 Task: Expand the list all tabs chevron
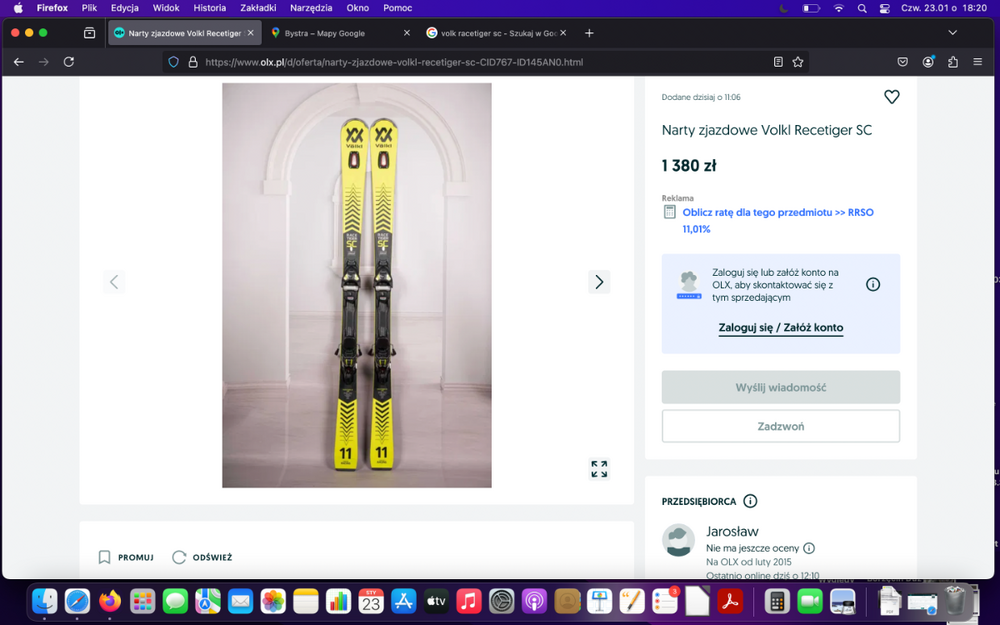952,33
